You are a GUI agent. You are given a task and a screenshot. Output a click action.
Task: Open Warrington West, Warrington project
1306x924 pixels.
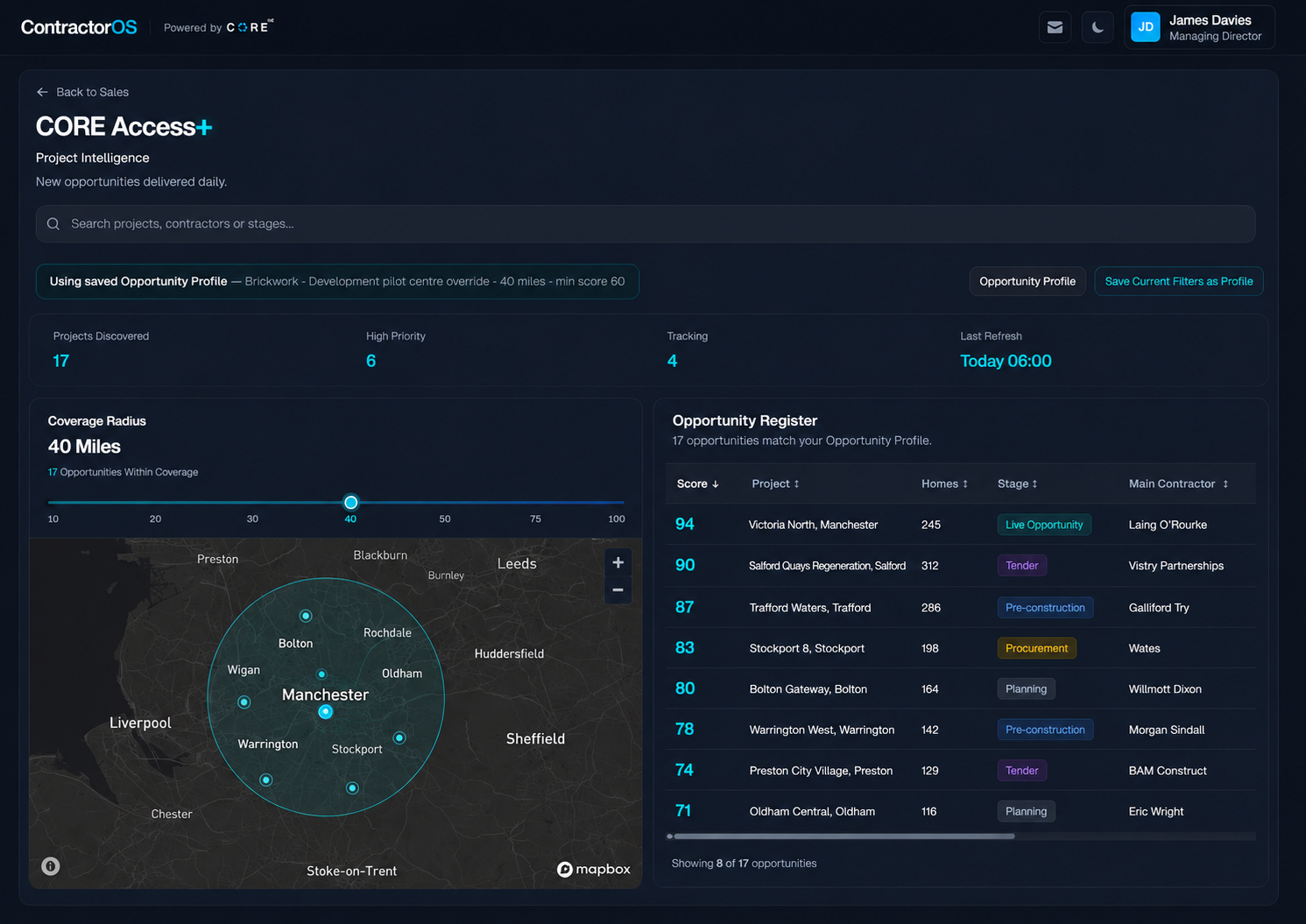(822, 730)
